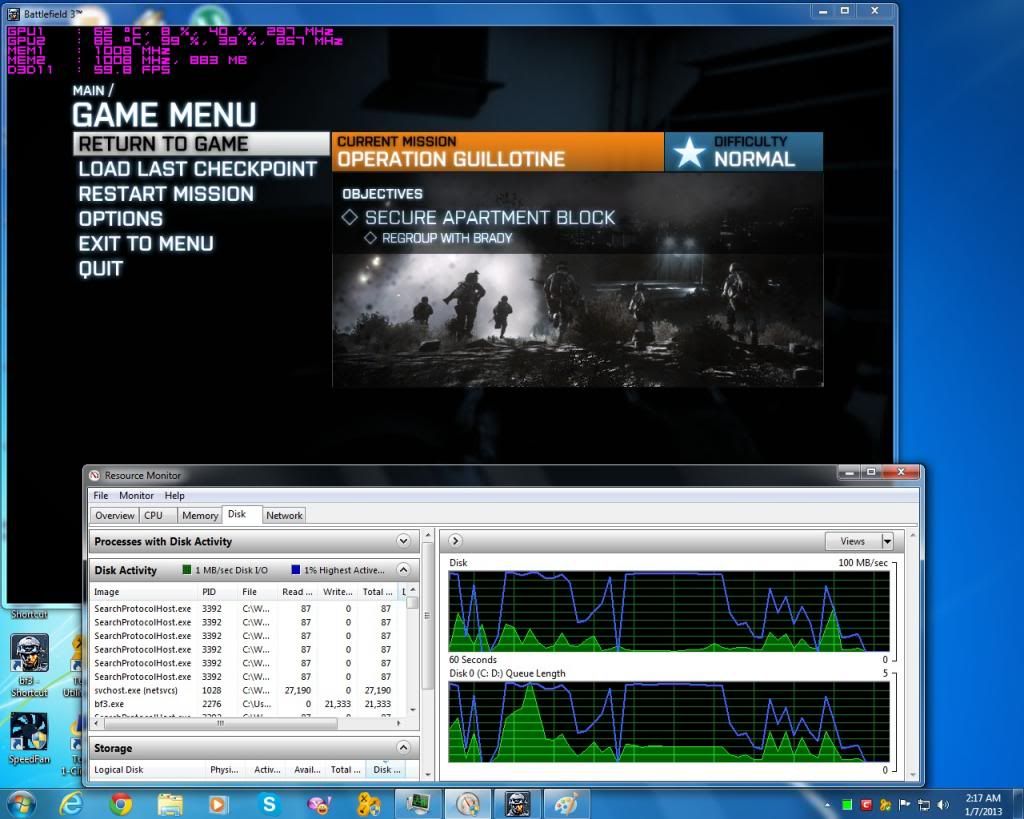Viewport: 1024px width, 819px height.
Task: Collapse the Disk Activity section chevron
Action: tap(404, 570)
